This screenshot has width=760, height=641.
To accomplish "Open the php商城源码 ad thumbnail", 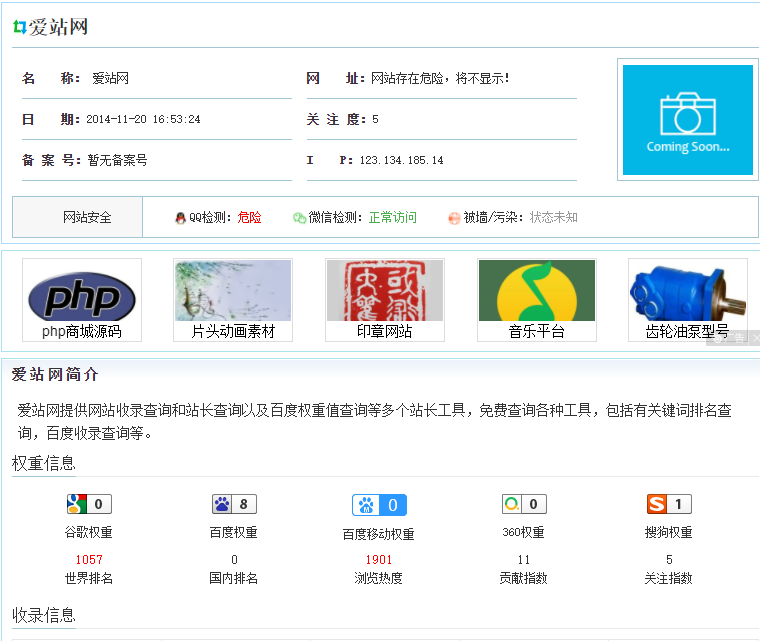I will (82, 292).
